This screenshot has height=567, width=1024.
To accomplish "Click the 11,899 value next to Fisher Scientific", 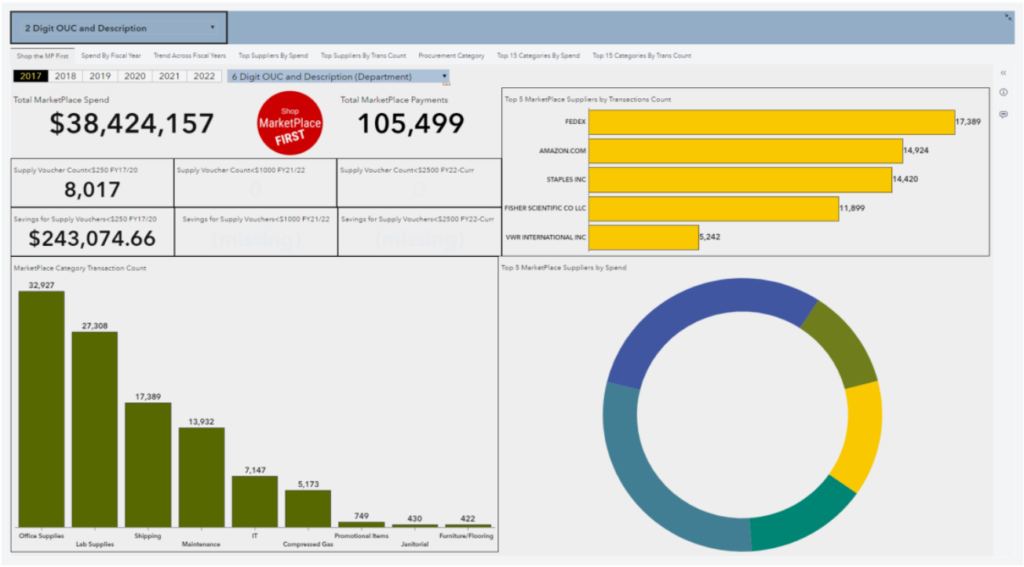I will [x=852, y=208].
